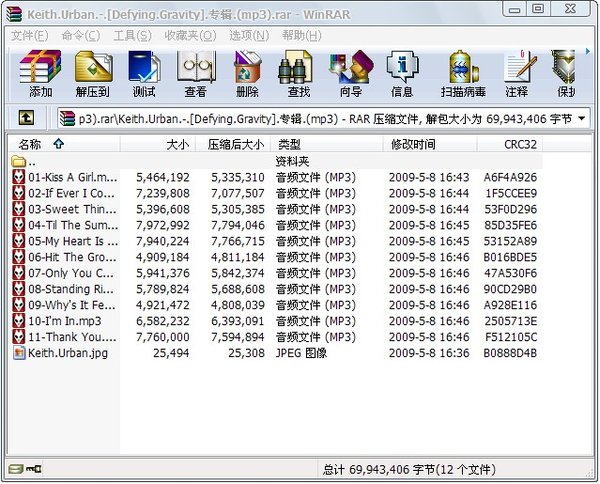The image size is (600, 484).
Task: Click the 添加 (Add) toolbar icon
Action: click(40, 74)
